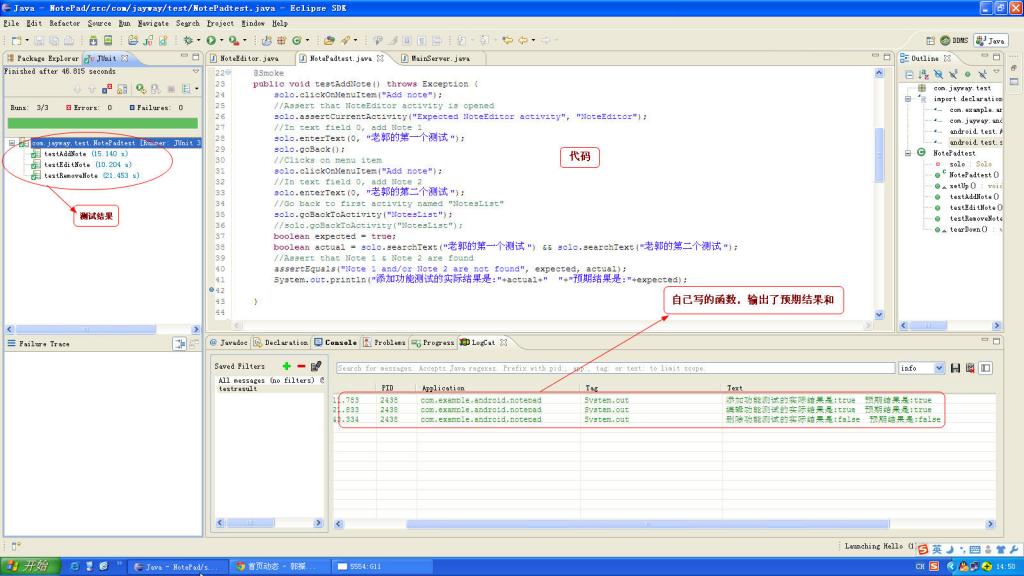Click the Debug bug icon in toolbar

pyautogui.click(x=188, y=40)
